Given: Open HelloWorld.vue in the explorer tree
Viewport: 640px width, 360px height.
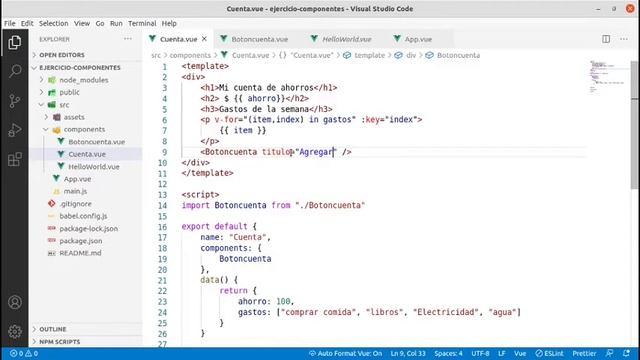Looking at the screenshot, I should point(93,167).
